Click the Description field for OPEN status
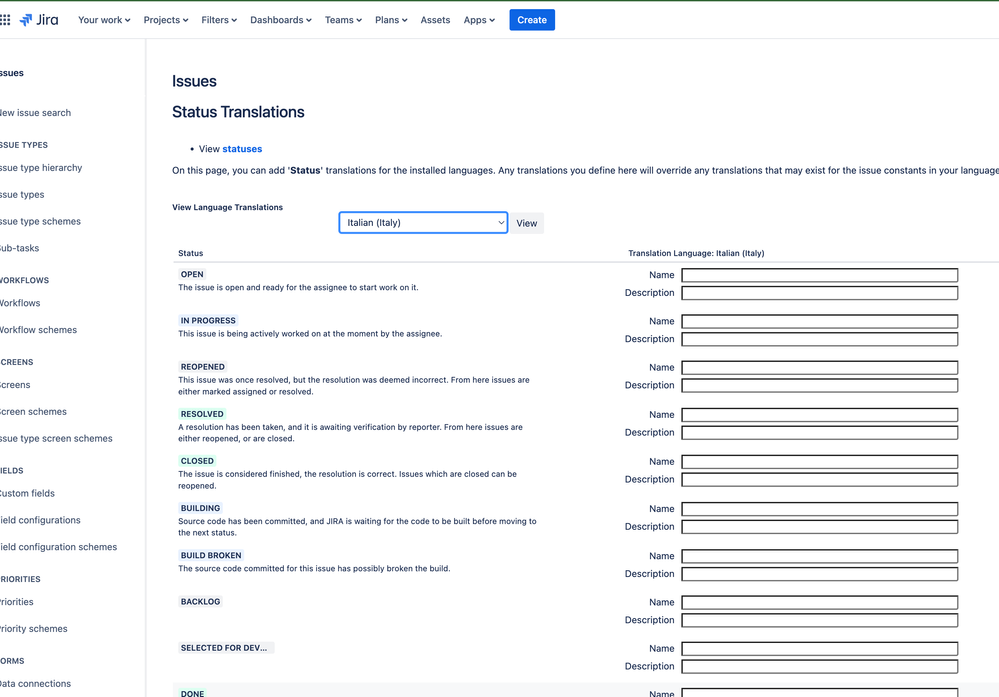This screenshot has height=697, width=999. click(819, 292)
